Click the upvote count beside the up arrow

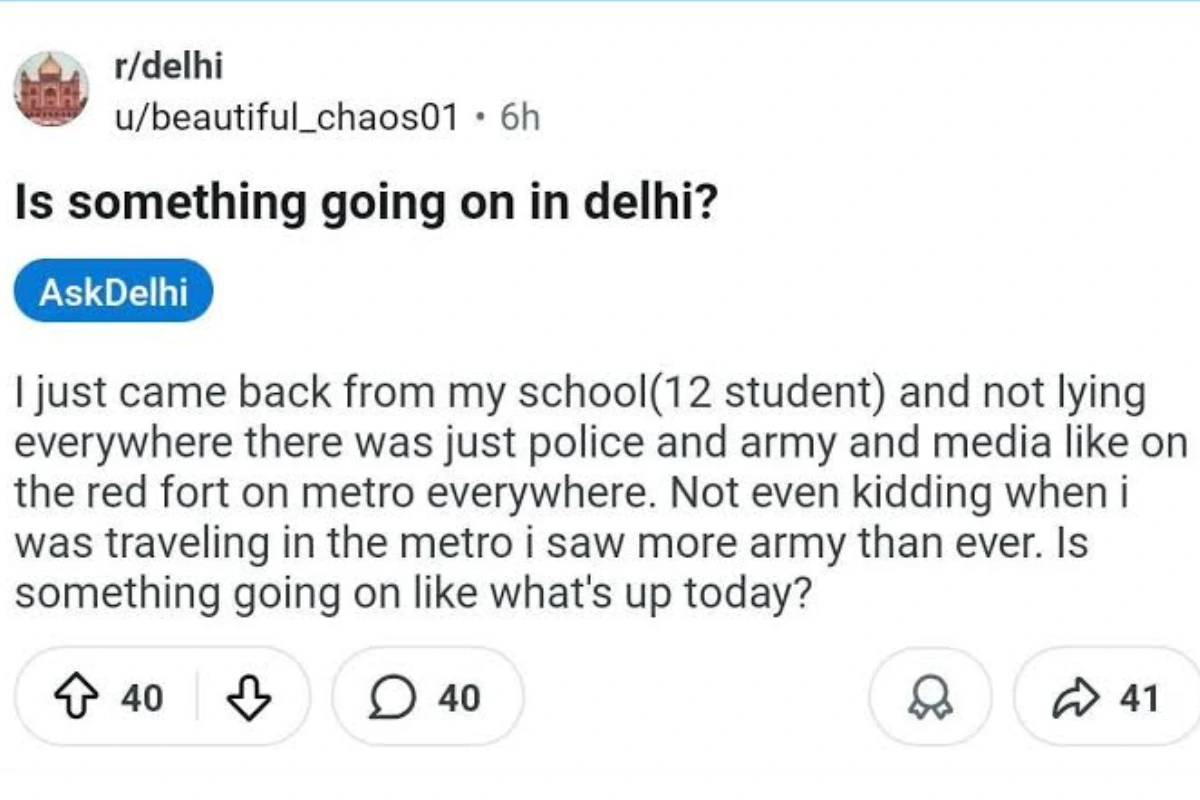click(x=141, y=697)
